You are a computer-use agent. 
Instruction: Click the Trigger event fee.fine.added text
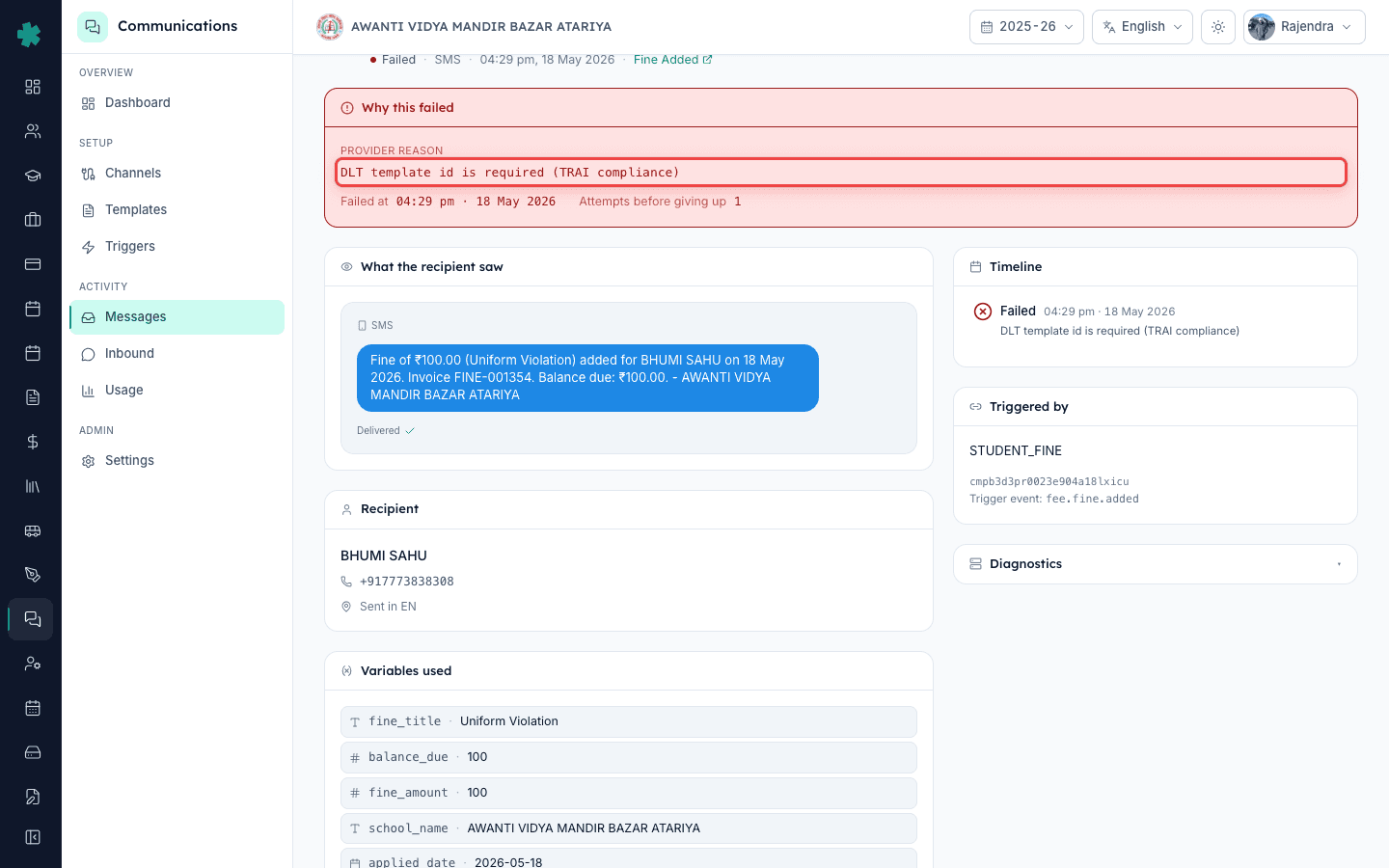coord(1054,499)
